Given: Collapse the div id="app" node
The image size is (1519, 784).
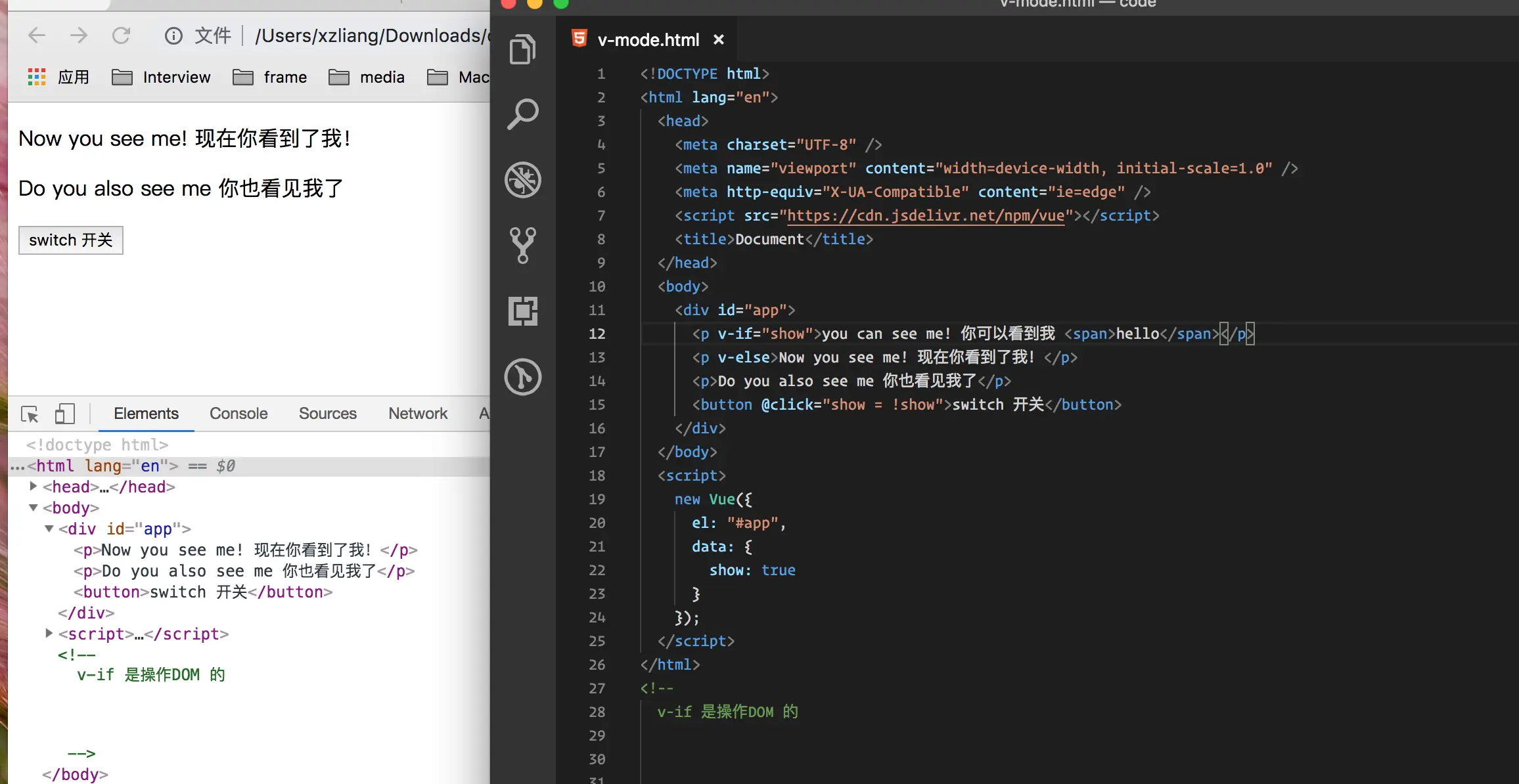Looking at the screenshot, I should coord(49,529).
